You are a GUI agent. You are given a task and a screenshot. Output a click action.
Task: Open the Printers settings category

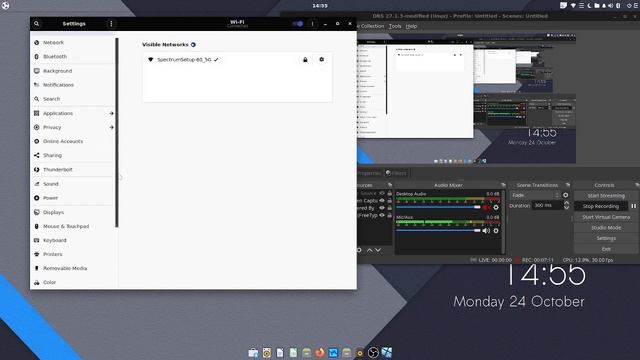(73, 254)
